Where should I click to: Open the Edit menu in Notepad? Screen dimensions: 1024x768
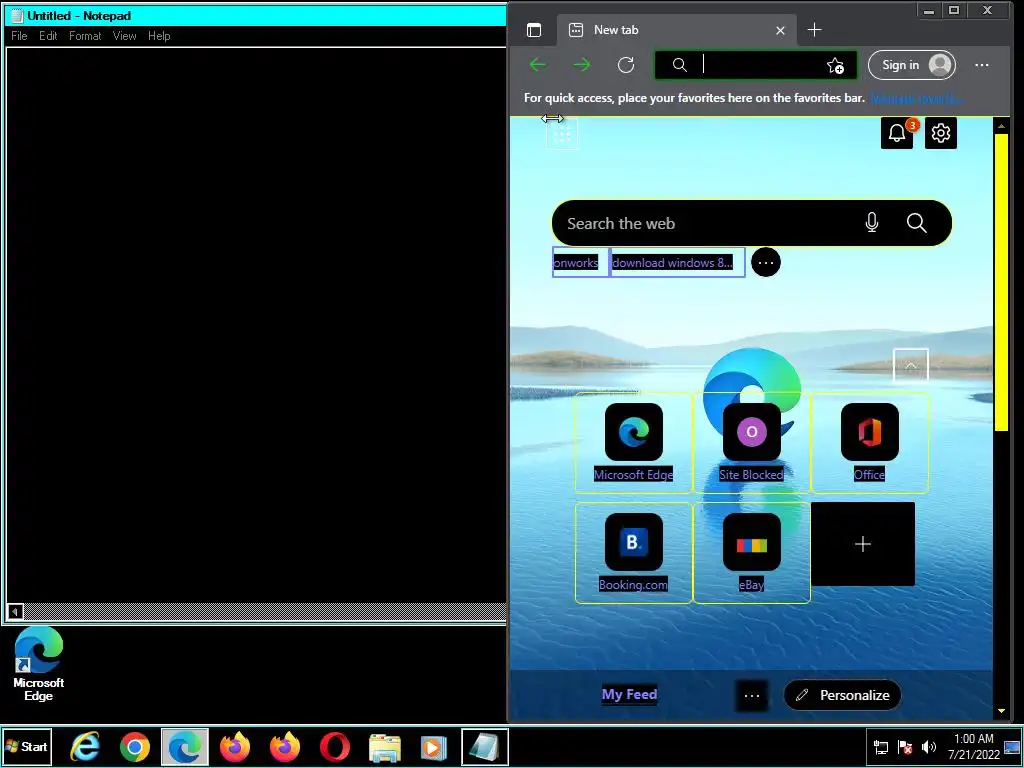48,36
